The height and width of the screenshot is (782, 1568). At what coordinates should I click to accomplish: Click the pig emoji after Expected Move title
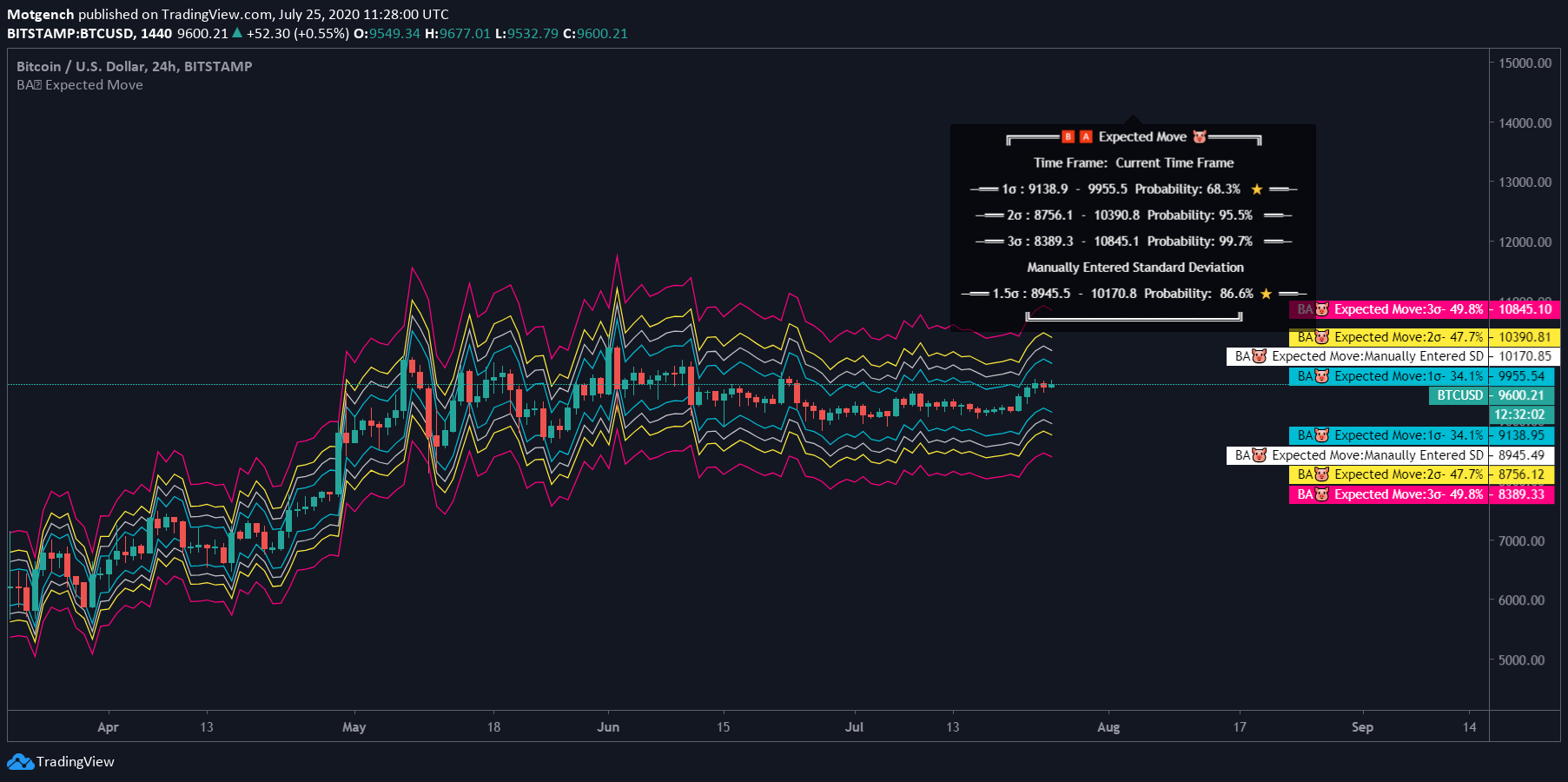pyautogui.click(x=1200, y=136)
